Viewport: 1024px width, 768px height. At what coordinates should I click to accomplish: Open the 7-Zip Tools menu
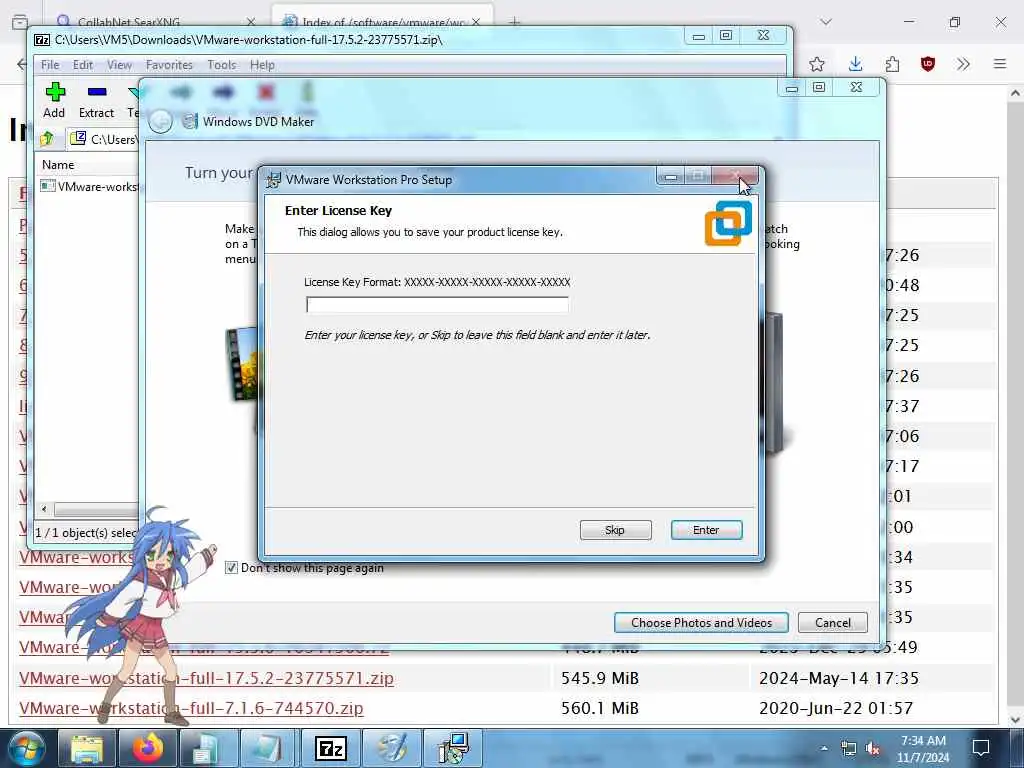coord(221,65)
